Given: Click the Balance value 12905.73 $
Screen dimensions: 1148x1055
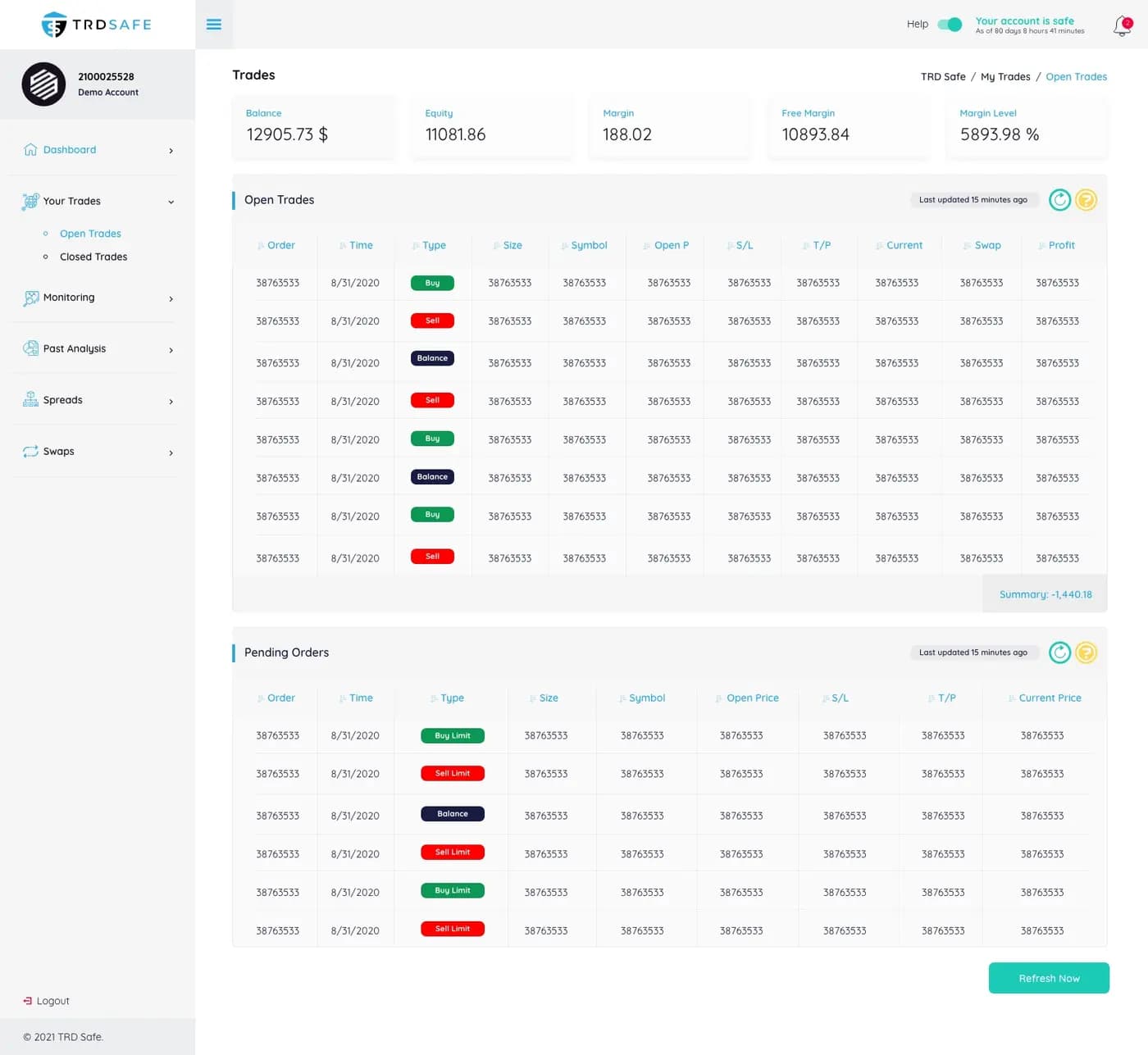Looking at the screenshot, I should [287, 134].
